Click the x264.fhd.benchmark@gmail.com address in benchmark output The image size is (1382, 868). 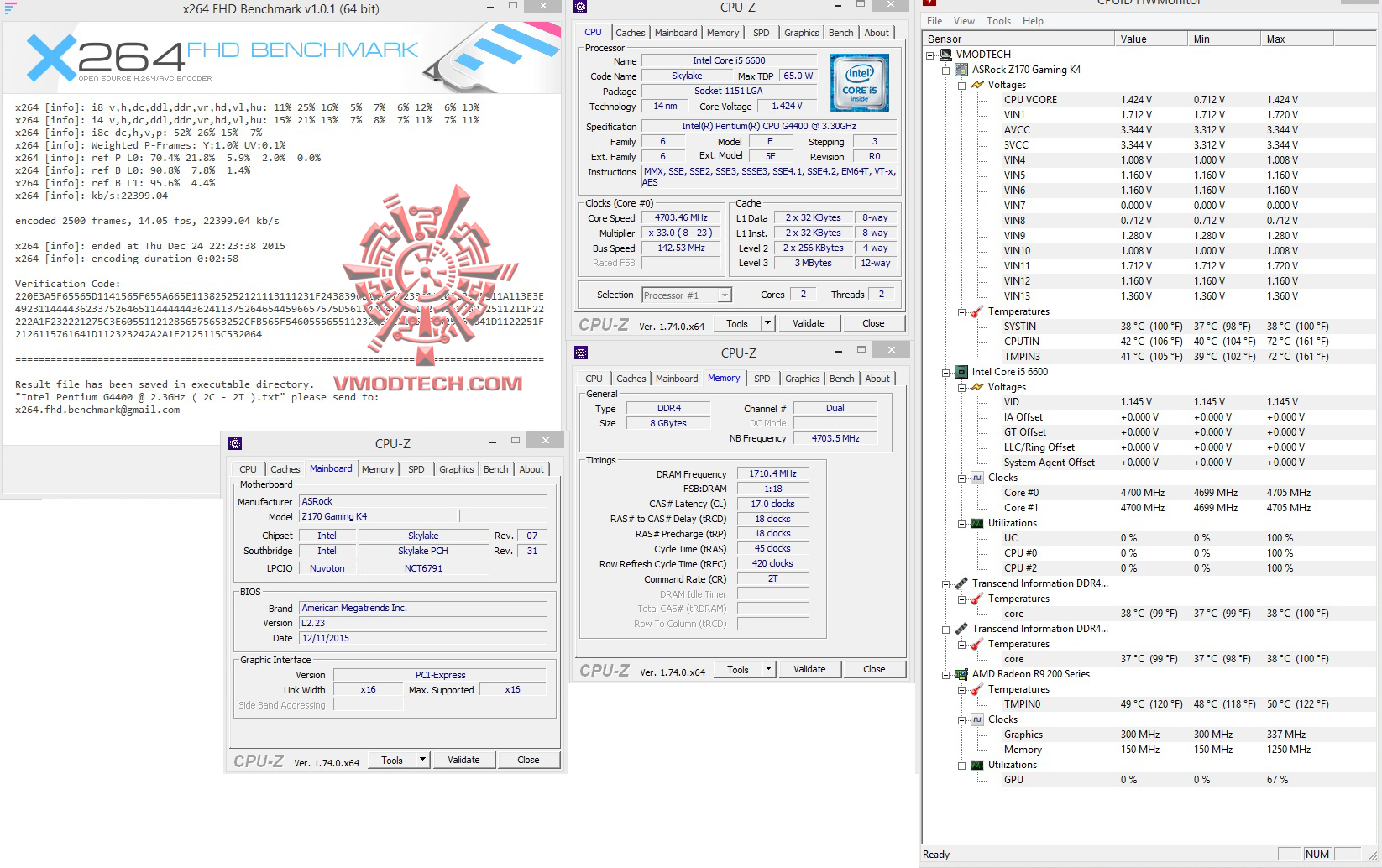click(97, 410)
